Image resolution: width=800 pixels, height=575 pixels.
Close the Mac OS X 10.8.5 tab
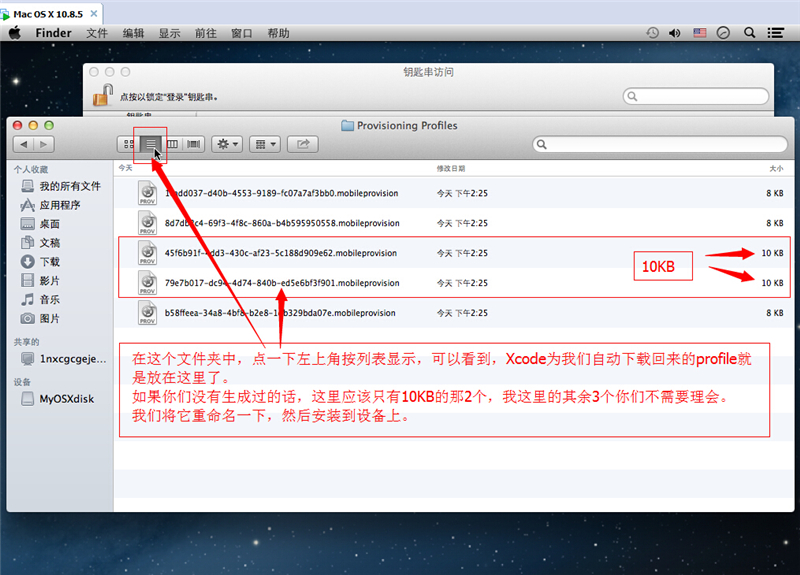(94, 14)
